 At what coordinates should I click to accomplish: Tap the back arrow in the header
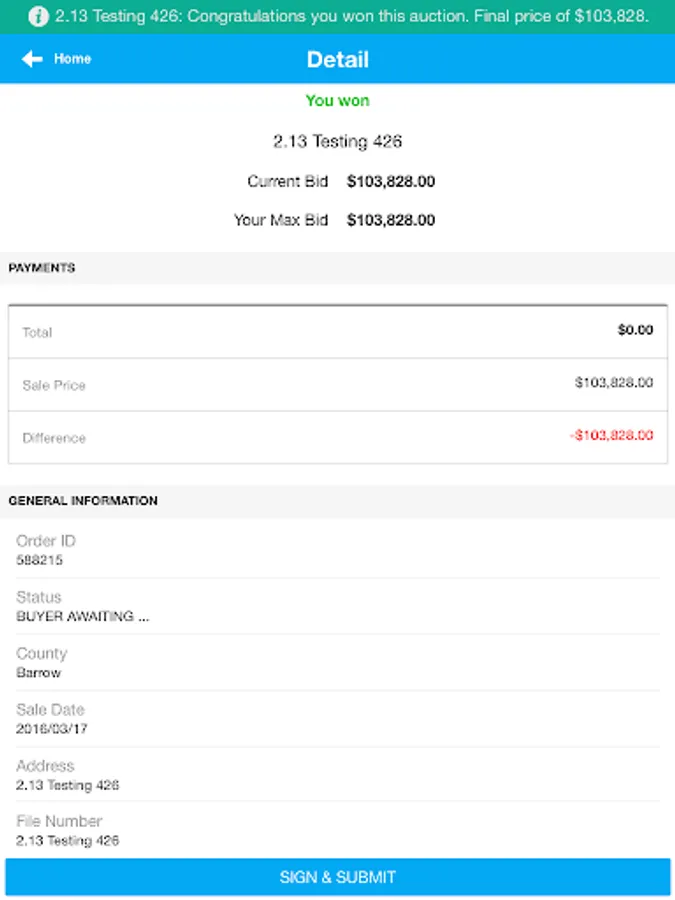point(30,59)
